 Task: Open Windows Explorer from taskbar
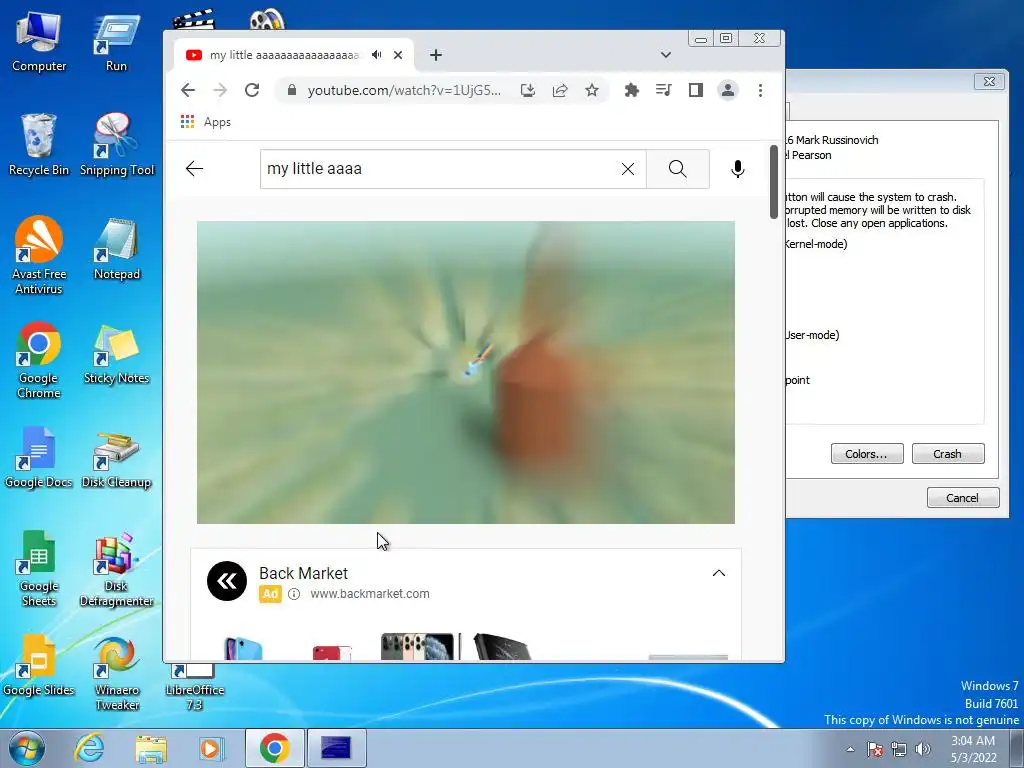[151, 748]
